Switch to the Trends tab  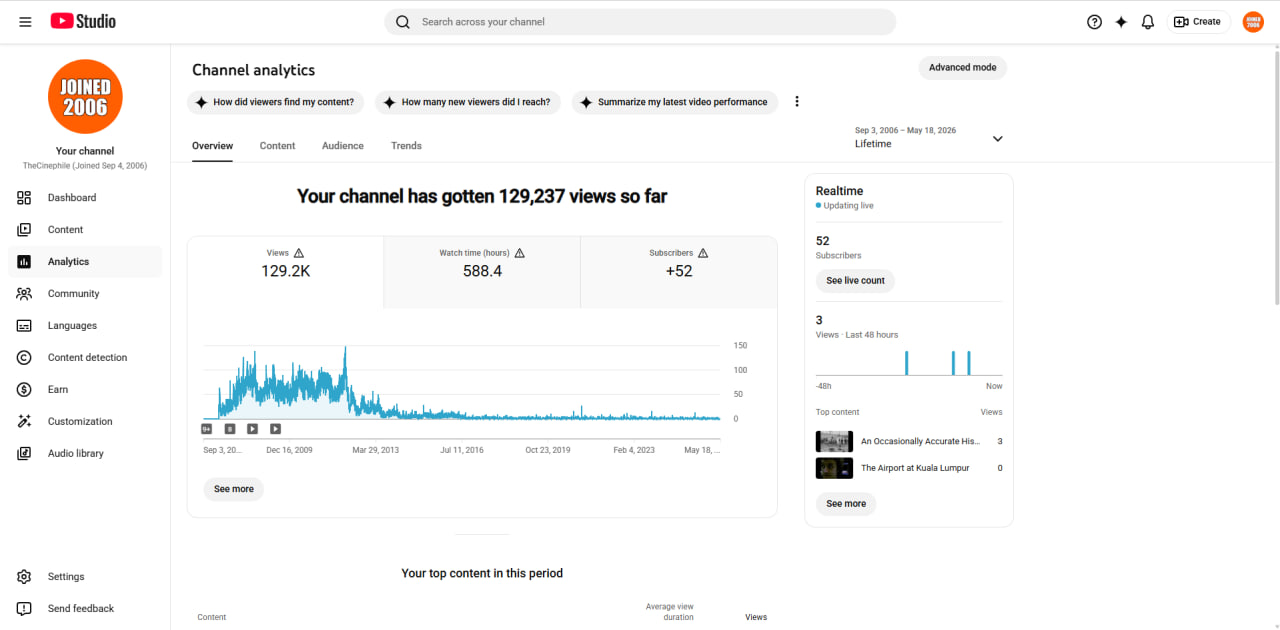coord(406,146)
